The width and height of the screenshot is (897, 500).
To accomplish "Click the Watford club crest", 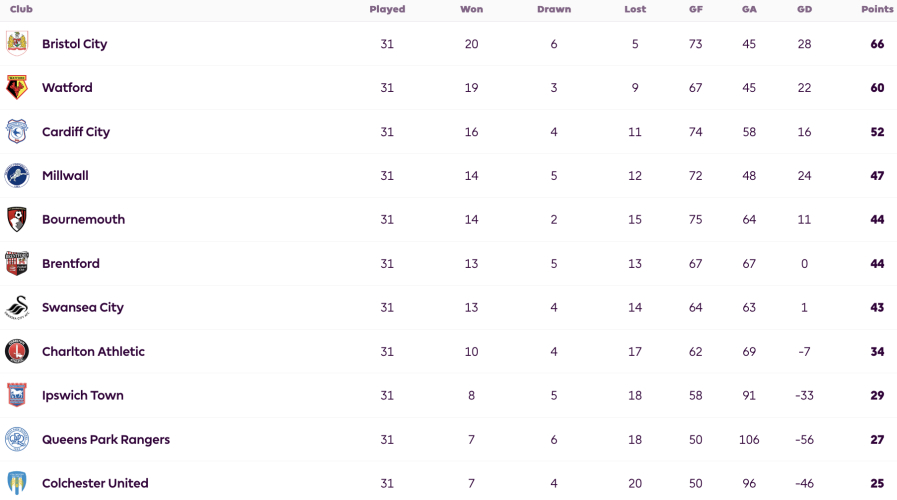I will pyautogui.click(x=17, y=88).
